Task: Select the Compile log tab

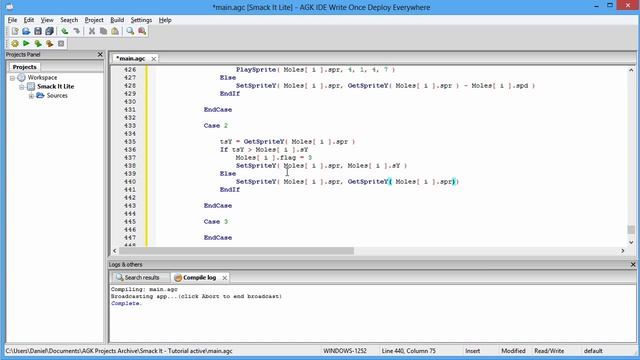Action: coord(200,278)
